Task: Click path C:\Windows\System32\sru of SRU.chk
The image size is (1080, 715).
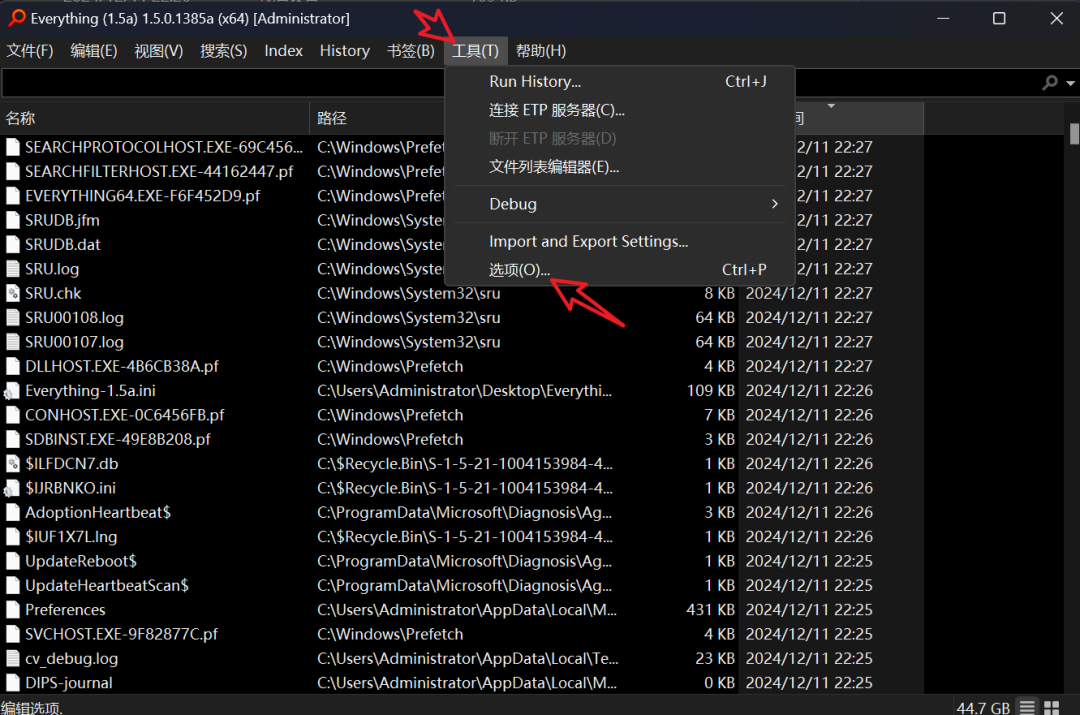Action: [408, 293]
